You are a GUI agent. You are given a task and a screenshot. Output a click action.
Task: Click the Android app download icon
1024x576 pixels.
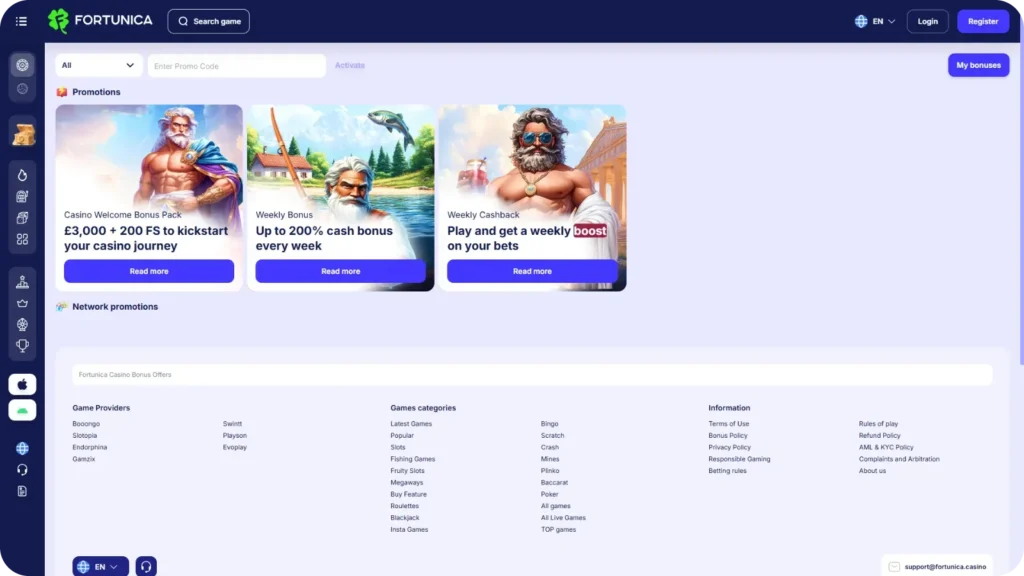coord(22,410)
